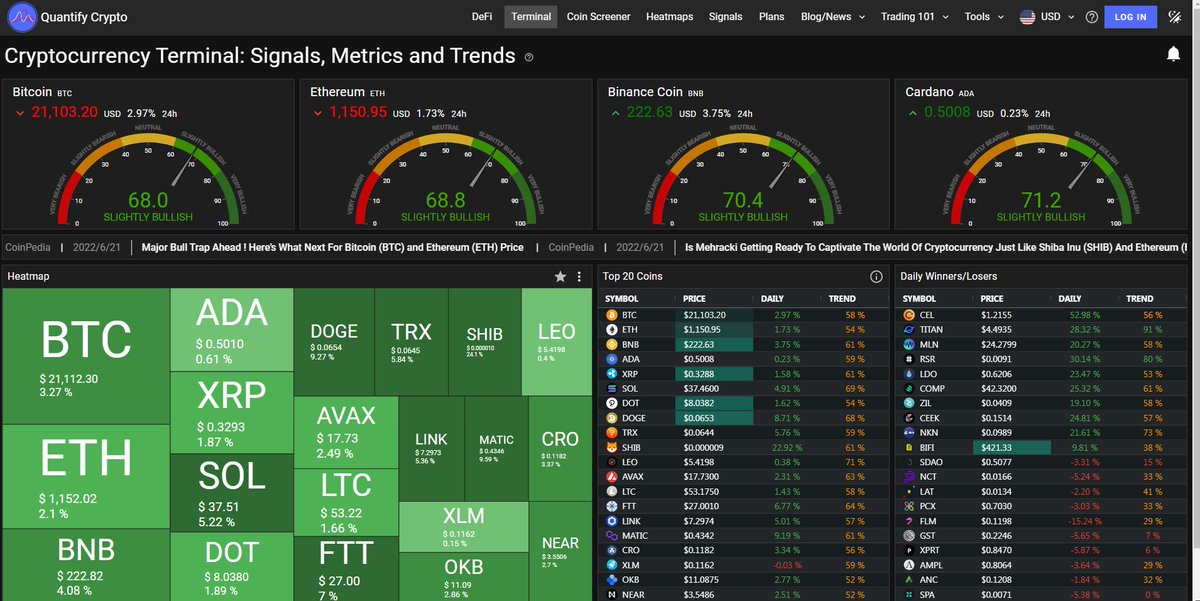Open the Major Bull Trap Ahead headline
Screen dimensions: 1200x601
(x=330, y=247)
